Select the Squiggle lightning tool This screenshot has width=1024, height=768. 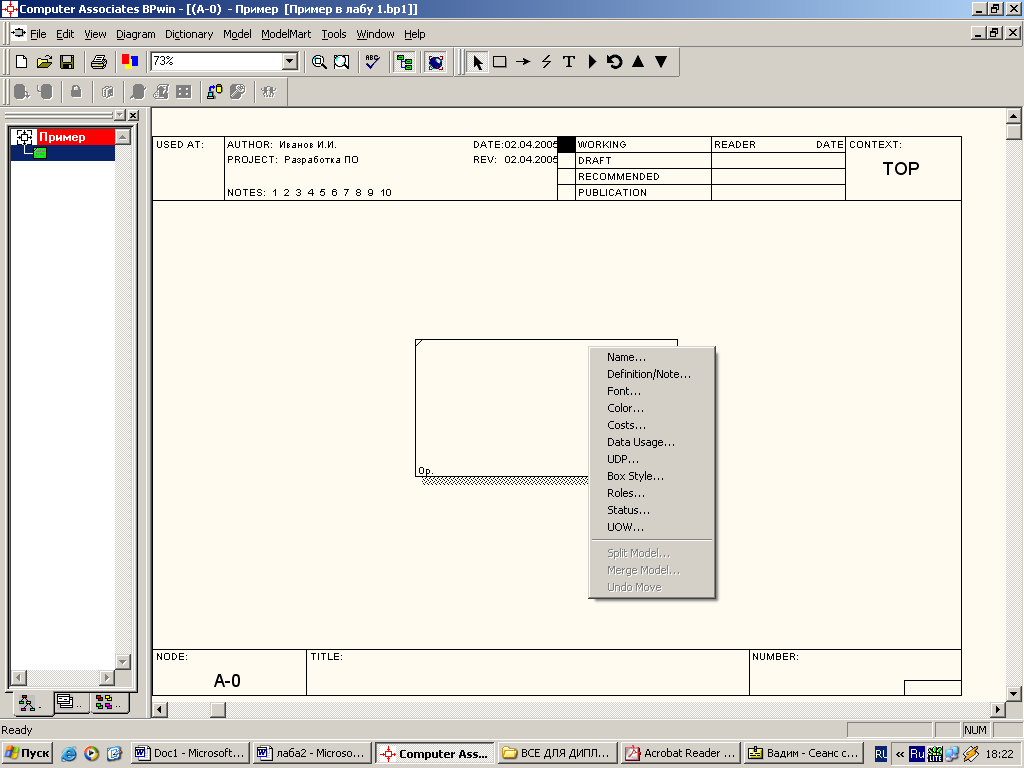[546, 62]
